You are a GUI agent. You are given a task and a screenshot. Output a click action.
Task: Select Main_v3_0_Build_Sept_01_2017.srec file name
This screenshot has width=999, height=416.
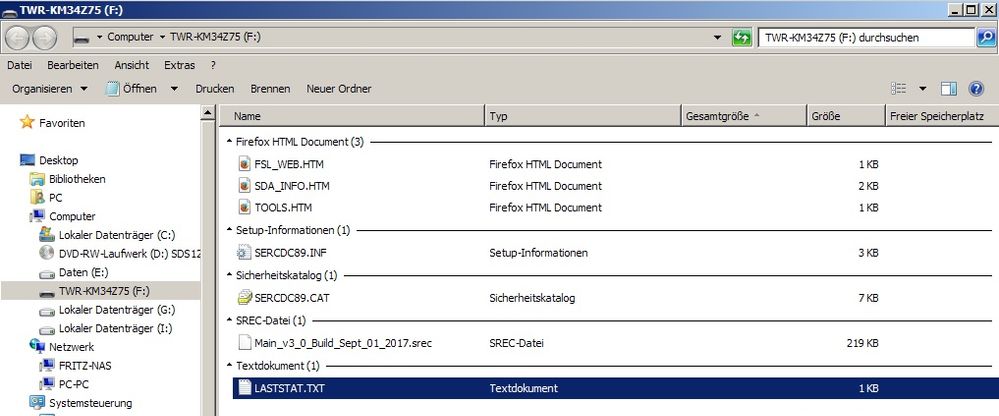tap(343, 343)
